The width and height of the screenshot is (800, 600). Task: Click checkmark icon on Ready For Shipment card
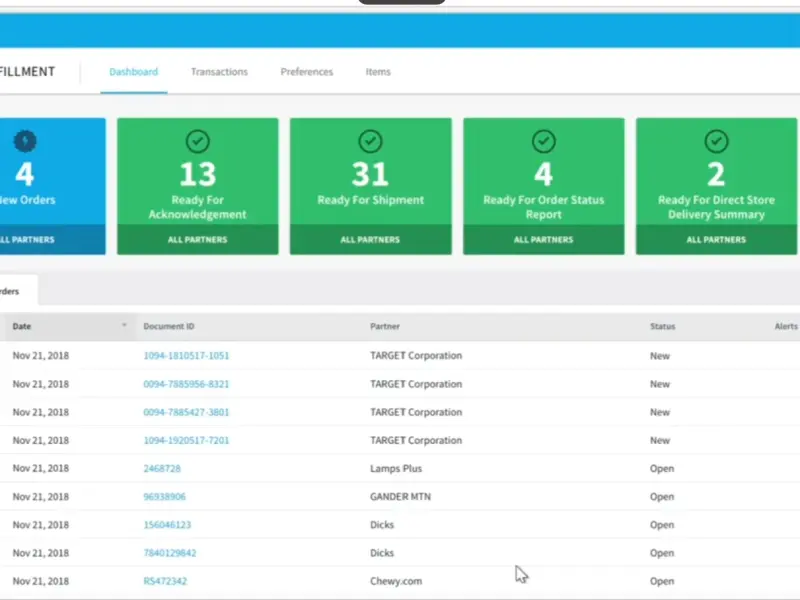click(371, 141)
